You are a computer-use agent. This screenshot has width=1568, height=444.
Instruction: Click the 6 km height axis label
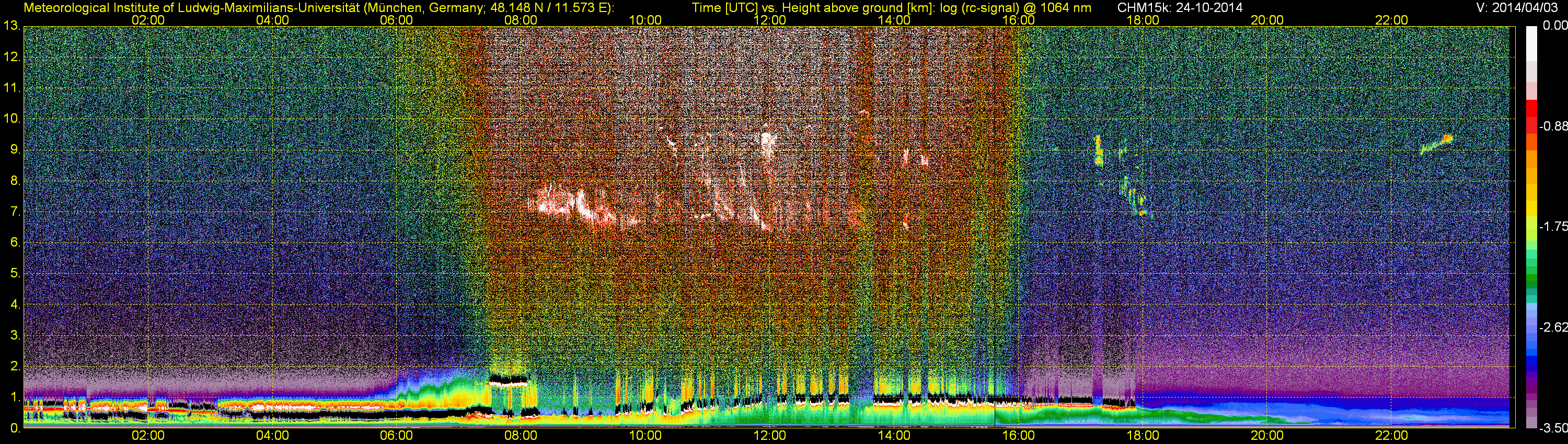[x=15, y=243]
